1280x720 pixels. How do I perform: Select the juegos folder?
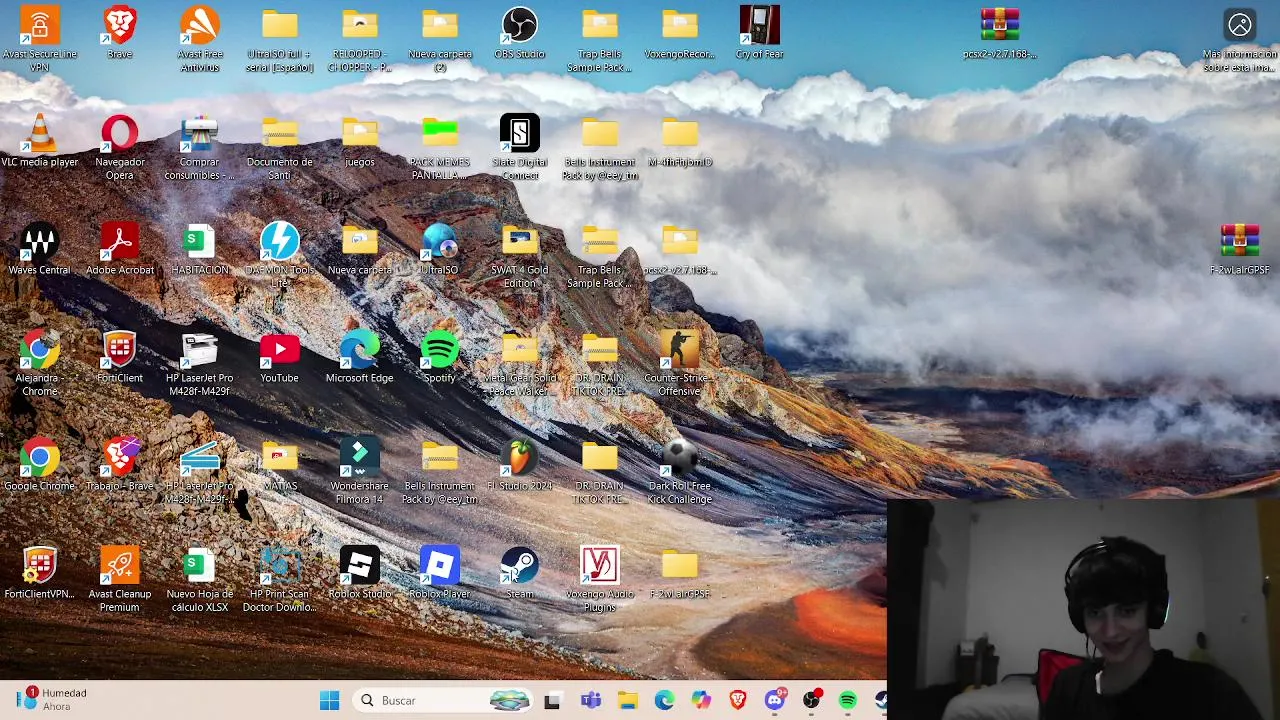[360, 141]
